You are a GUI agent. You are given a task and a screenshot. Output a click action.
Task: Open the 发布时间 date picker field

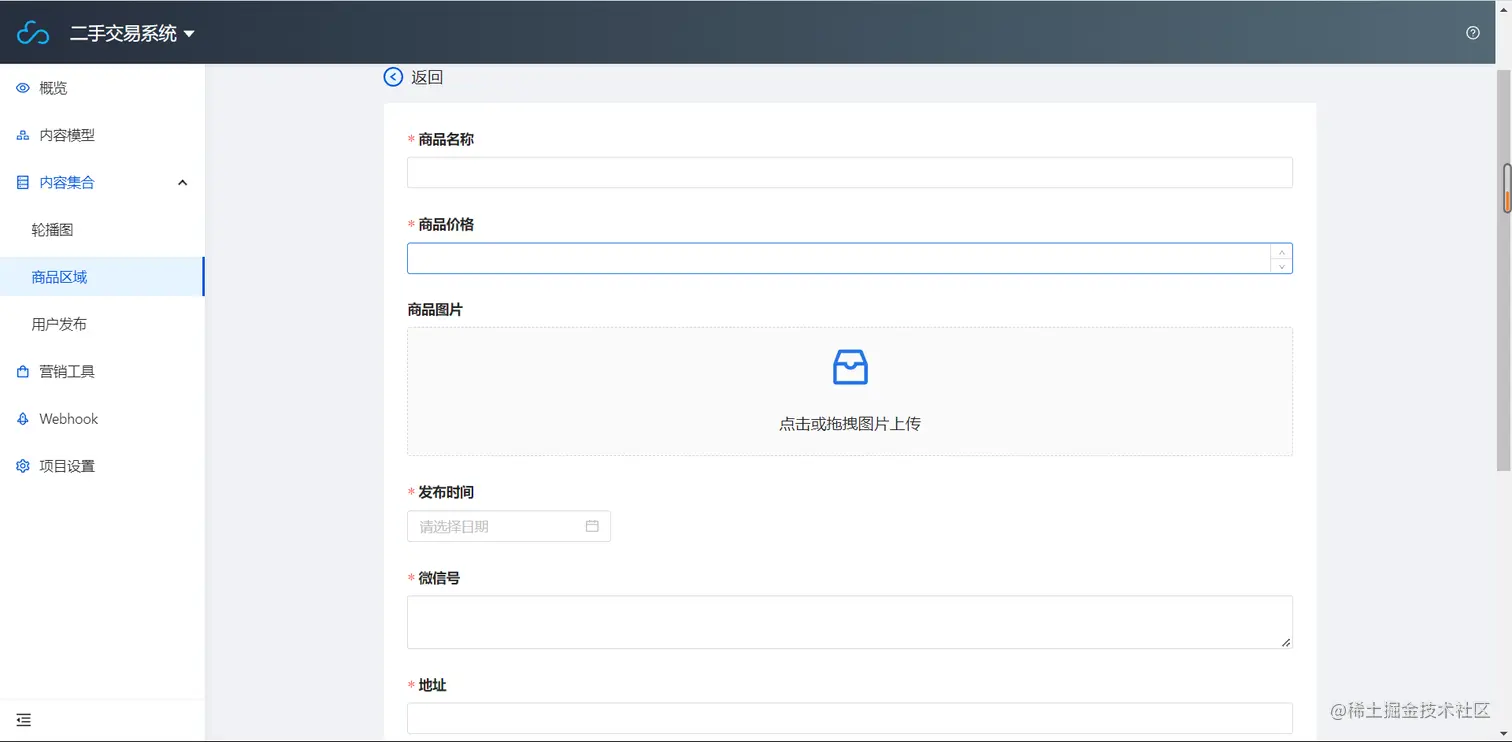509,526
